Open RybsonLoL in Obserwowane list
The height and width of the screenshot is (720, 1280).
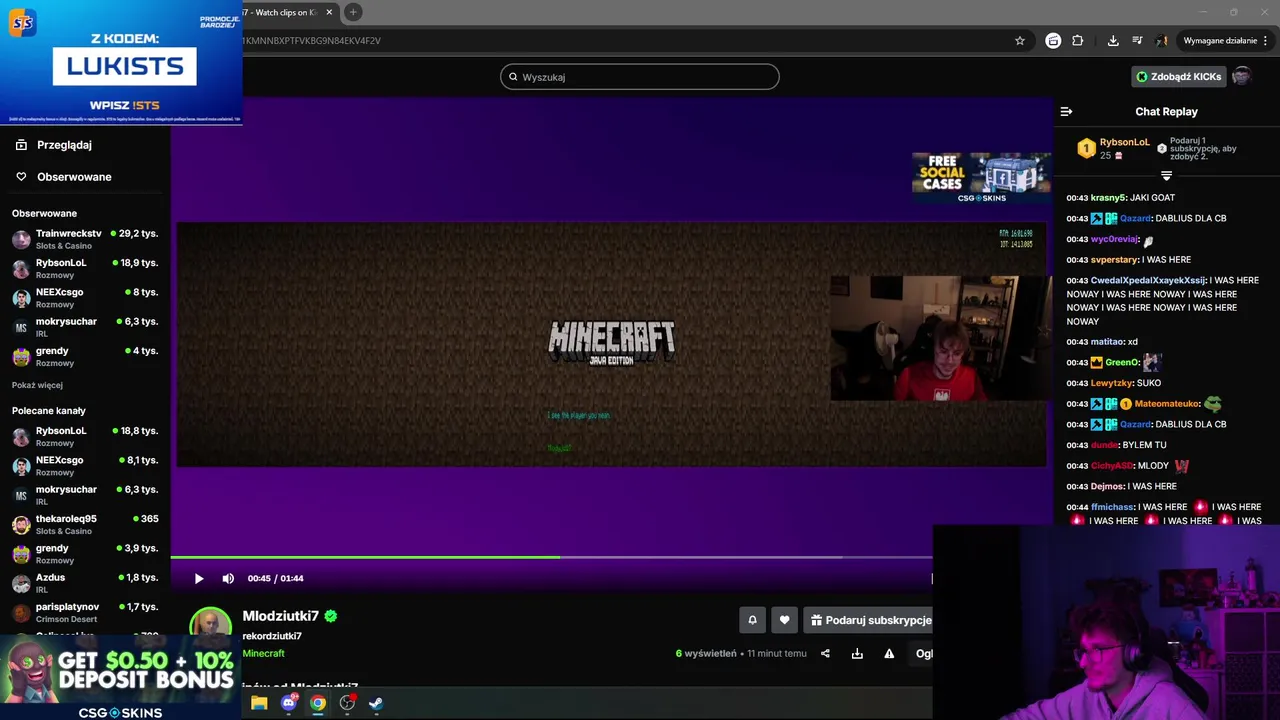tap(85, 268)
